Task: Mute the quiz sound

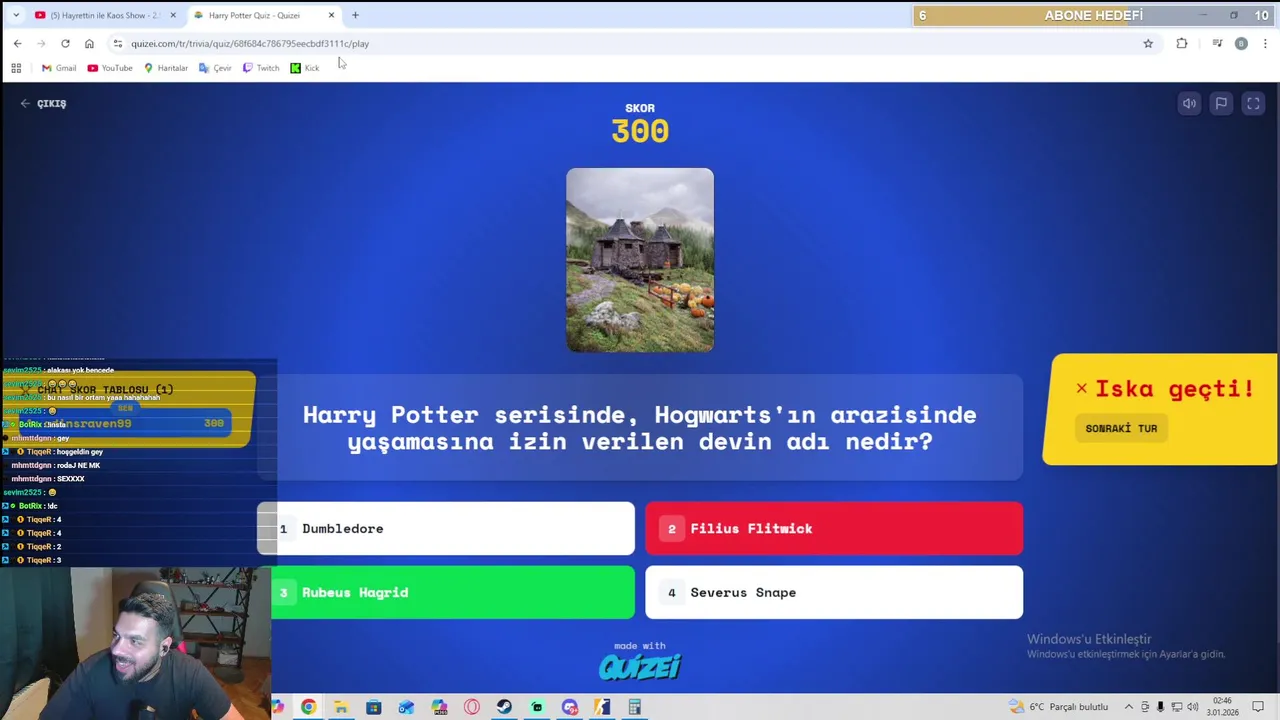Action: tap(1189, 103)
